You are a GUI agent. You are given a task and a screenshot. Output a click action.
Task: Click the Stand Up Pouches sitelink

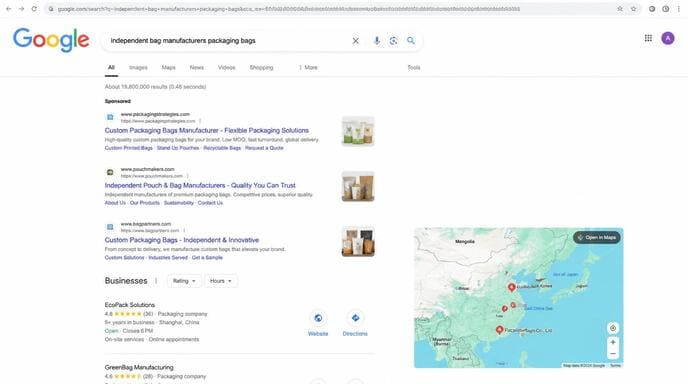pos(178,148)
